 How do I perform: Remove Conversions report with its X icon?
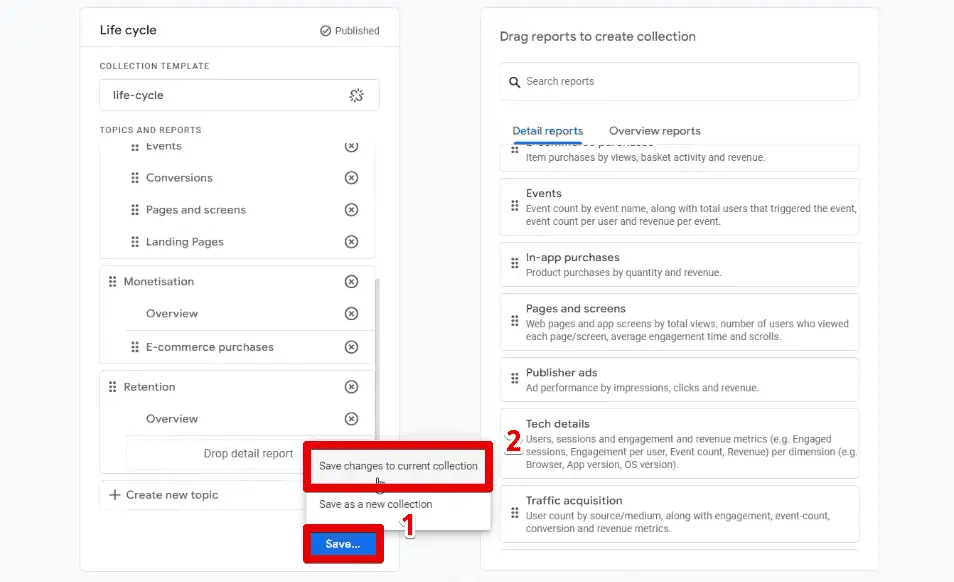[x=351, y=178]
